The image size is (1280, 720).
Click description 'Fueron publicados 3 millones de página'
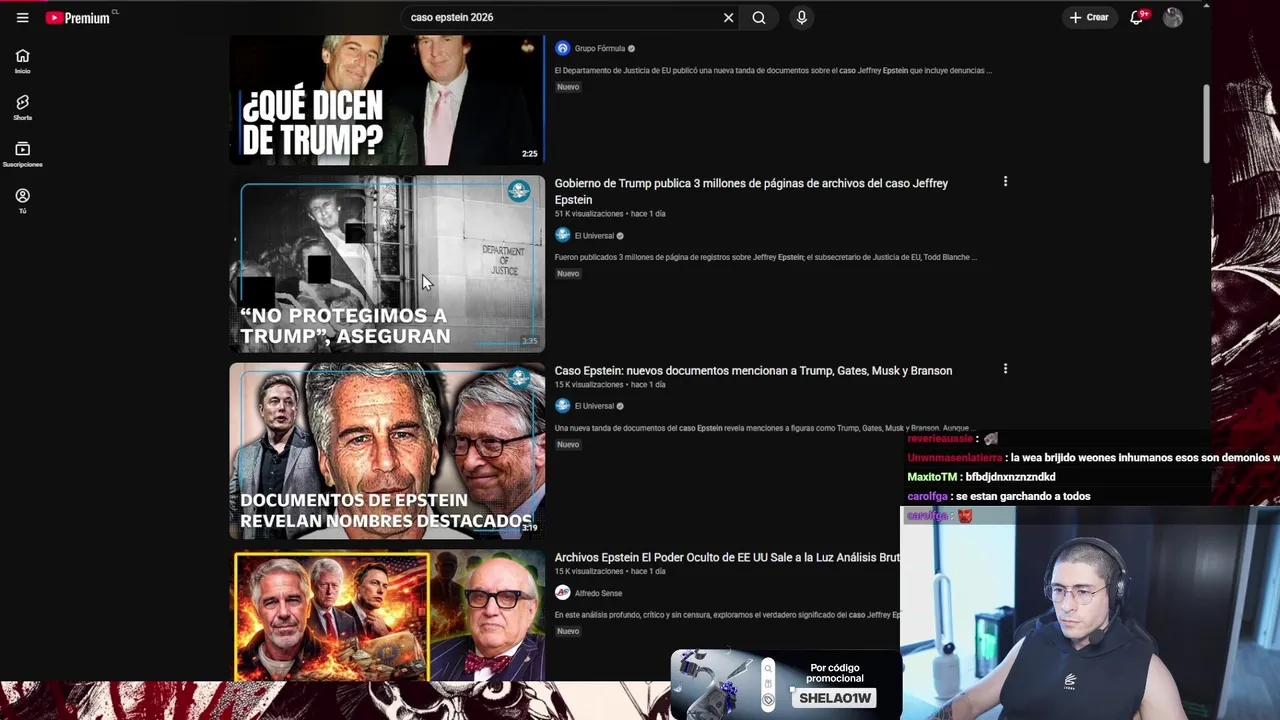click(766, 257)
